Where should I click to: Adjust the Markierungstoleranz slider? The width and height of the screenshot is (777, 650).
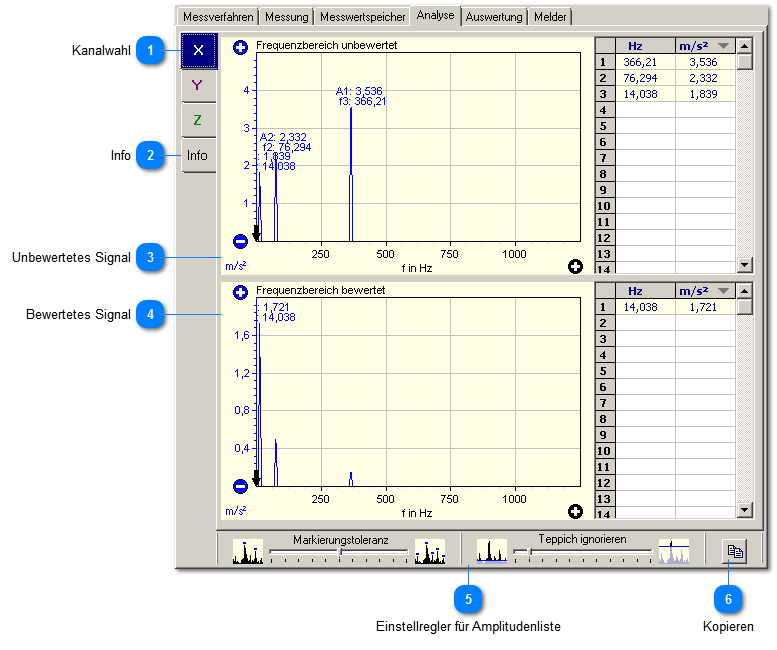coord(340,551)
